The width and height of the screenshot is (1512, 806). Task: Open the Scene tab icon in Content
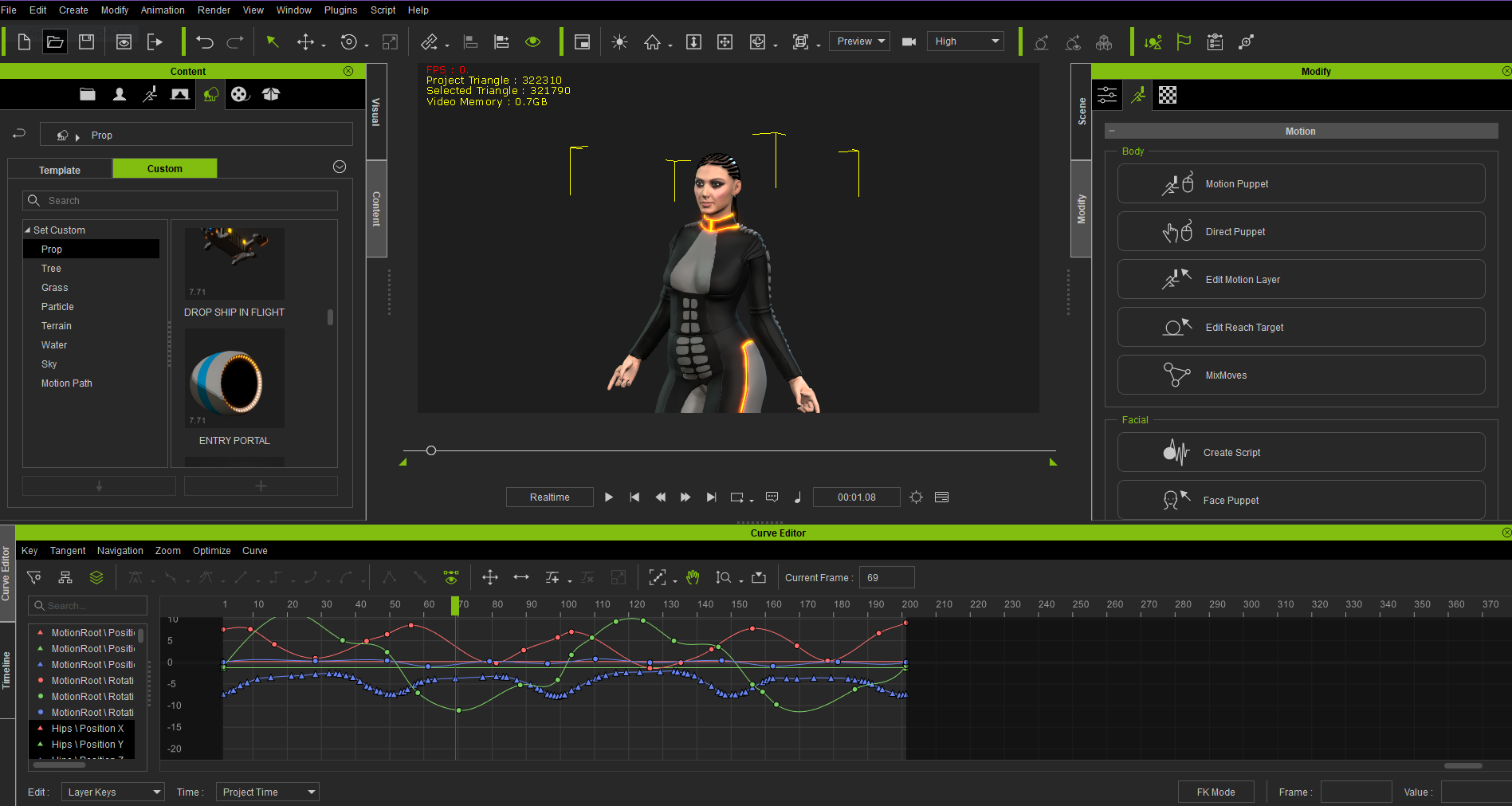pyautogui.click(x=180, y=94)
